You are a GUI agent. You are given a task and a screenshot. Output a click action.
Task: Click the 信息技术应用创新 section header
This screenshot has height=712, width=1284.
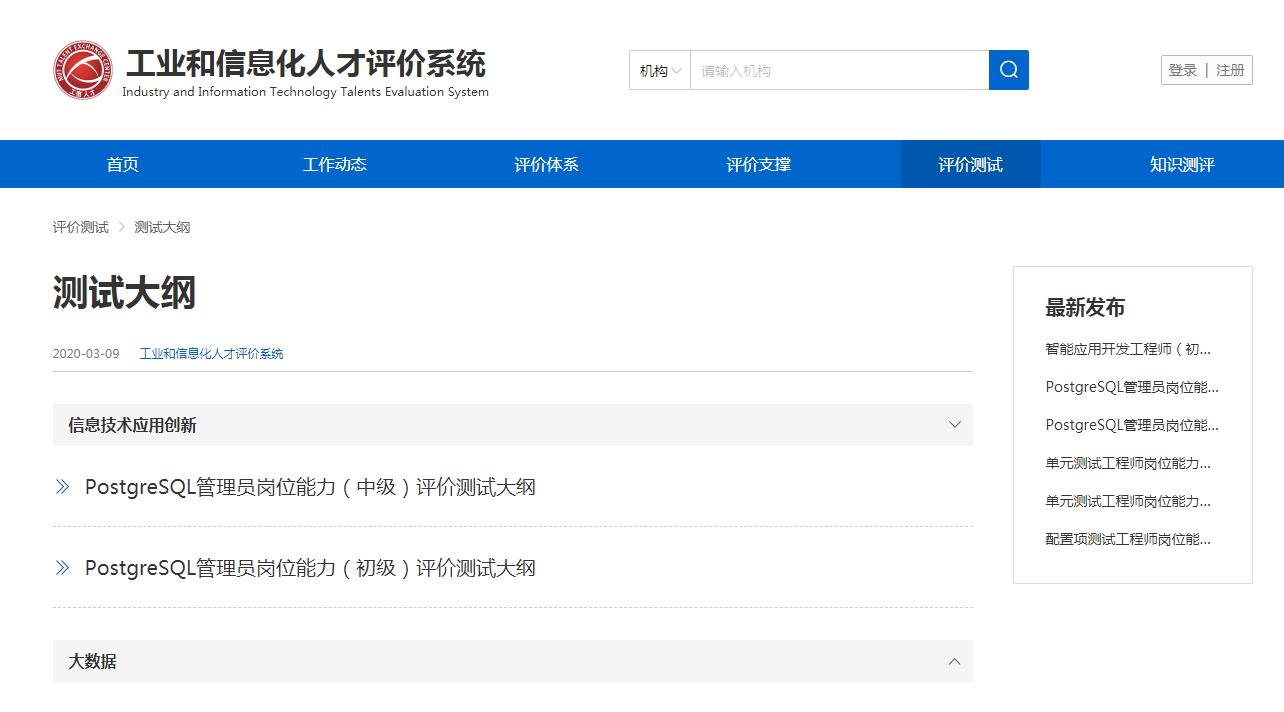tap(513, 425)
